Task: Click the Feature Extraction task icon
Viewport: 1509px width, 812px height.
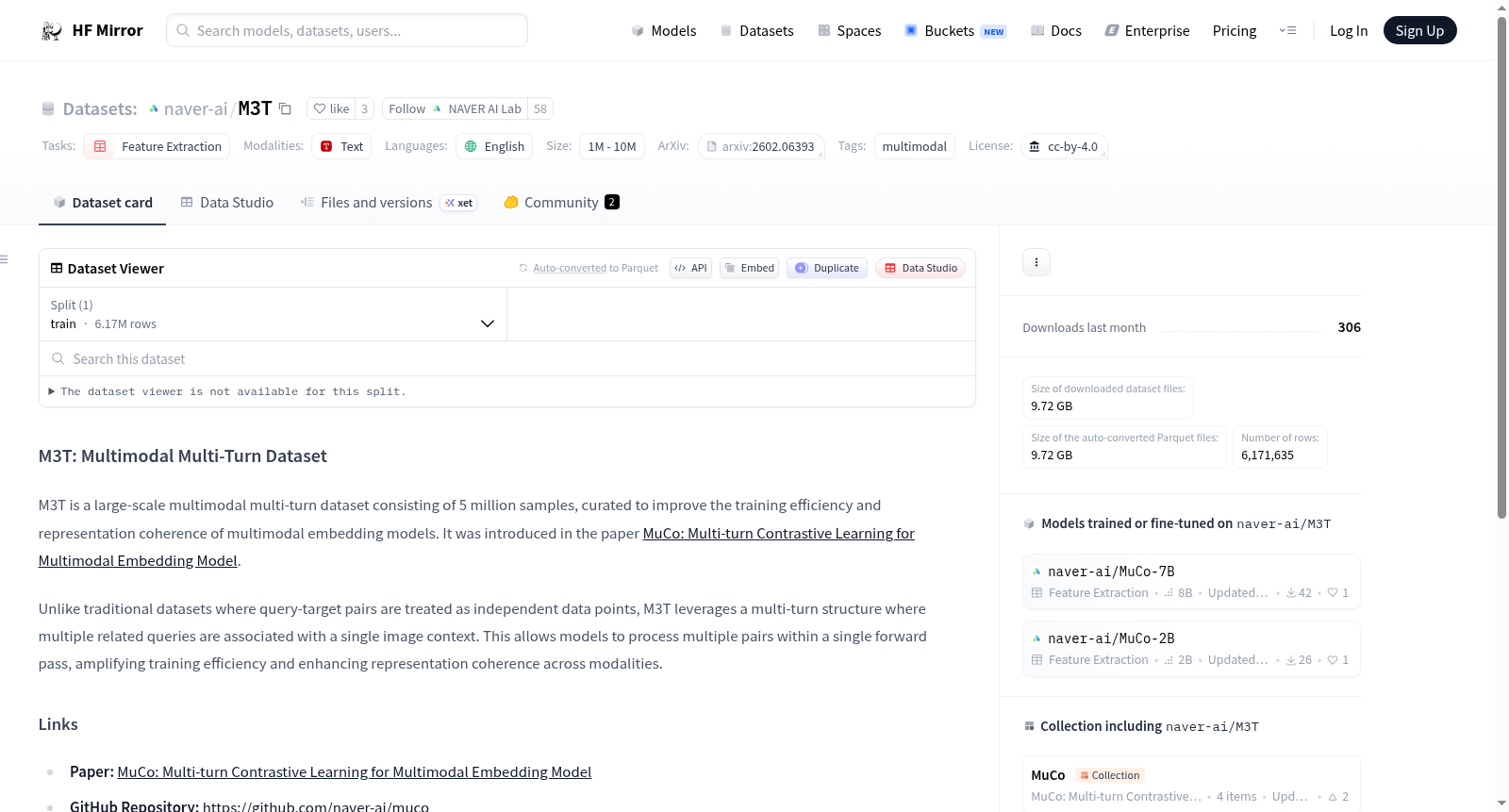Action: [x=100, y=146]
